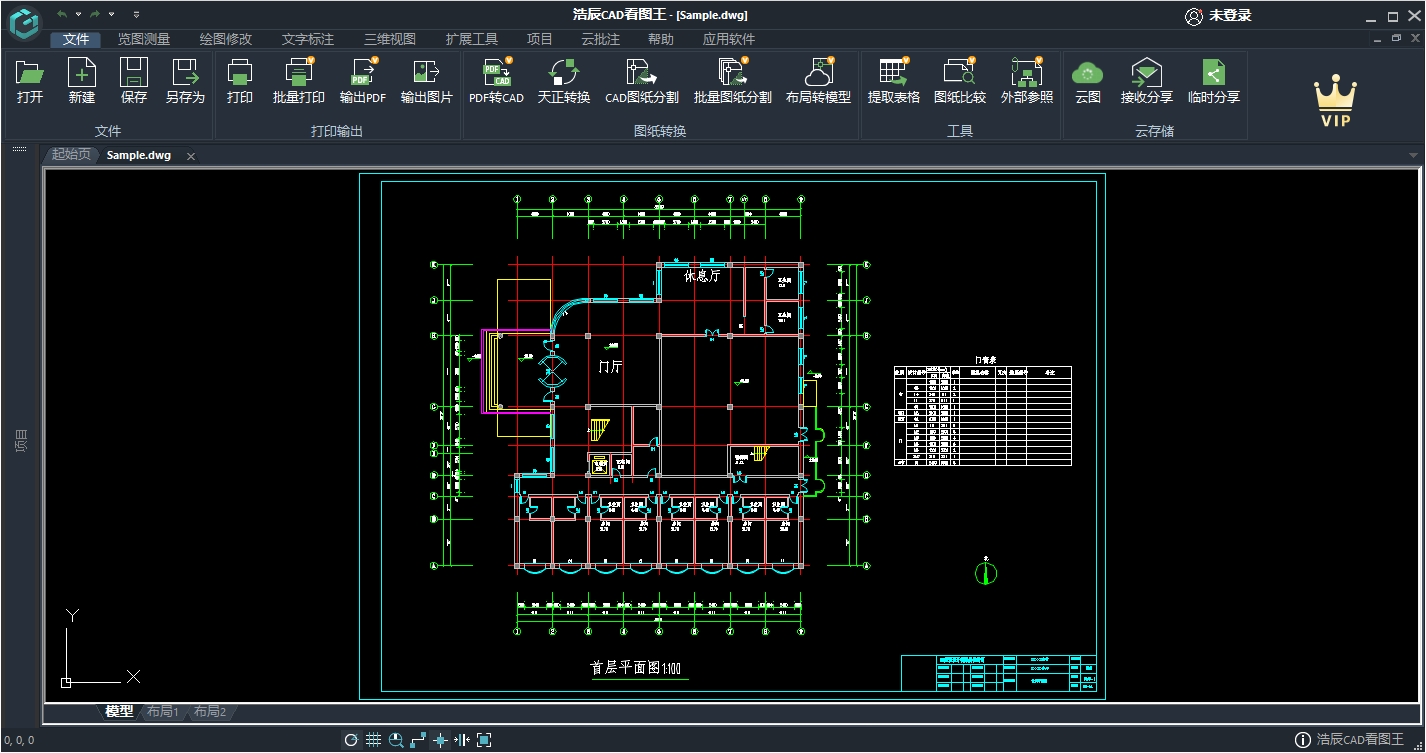This screenshot has height=753, width=1426.
Task: Click the coordinate readout 0, 0, 0
Action: 18,741
